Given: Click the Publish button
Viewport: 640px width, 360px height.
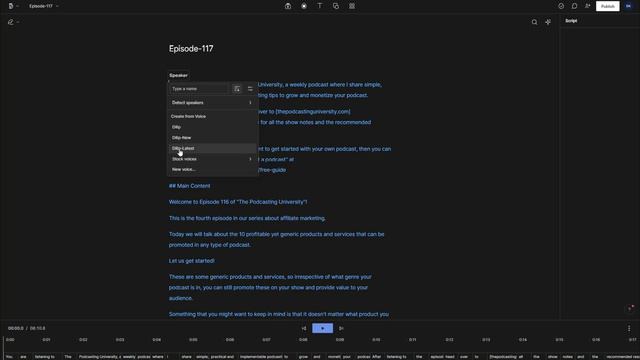Looking at the screenshot, I should coord(607,6).
